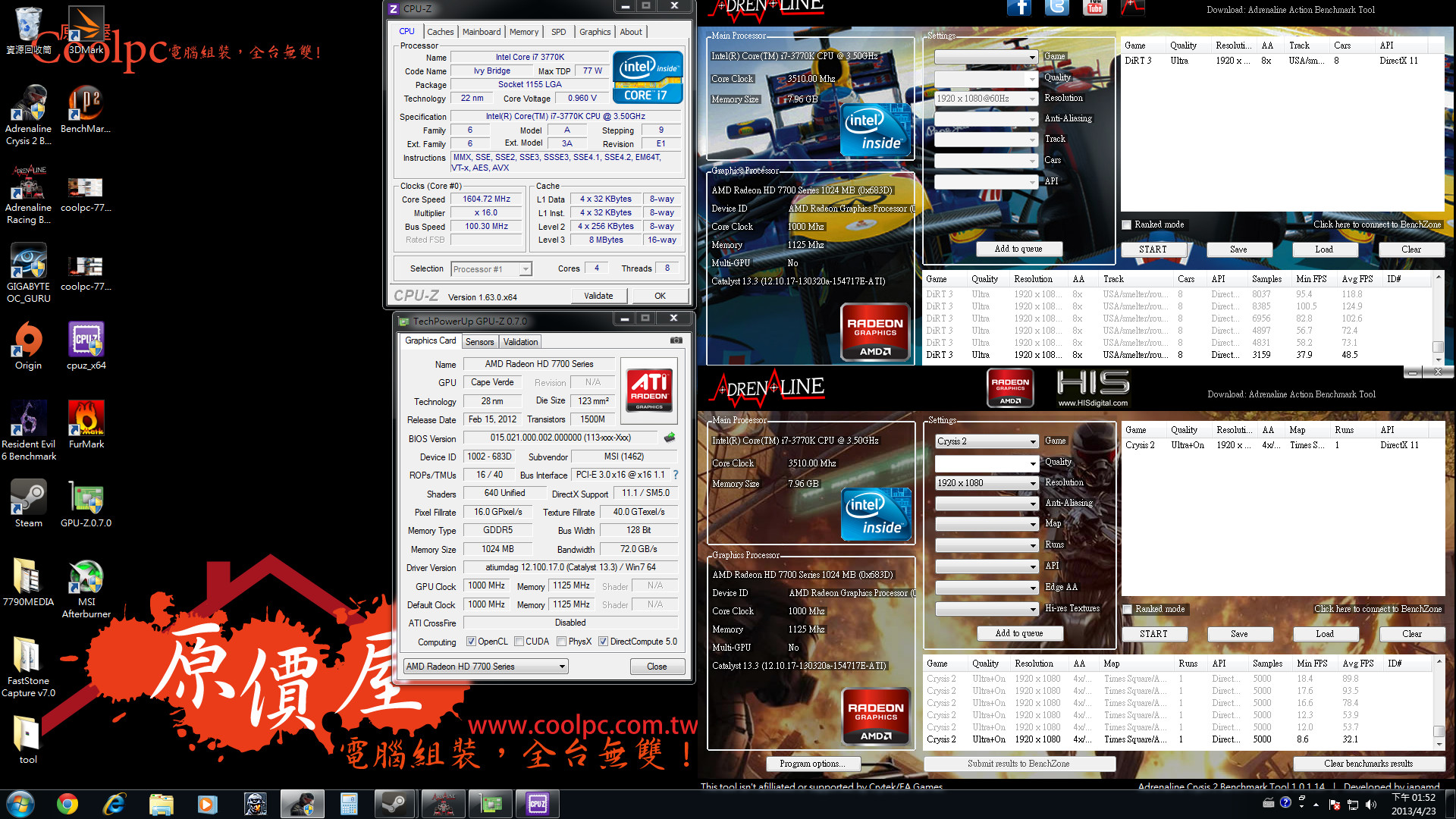The width and height of the screenshot is (1456, 819).
Task: Open Hi-res Textures dropdown
Action: click(x=987, y=609)
